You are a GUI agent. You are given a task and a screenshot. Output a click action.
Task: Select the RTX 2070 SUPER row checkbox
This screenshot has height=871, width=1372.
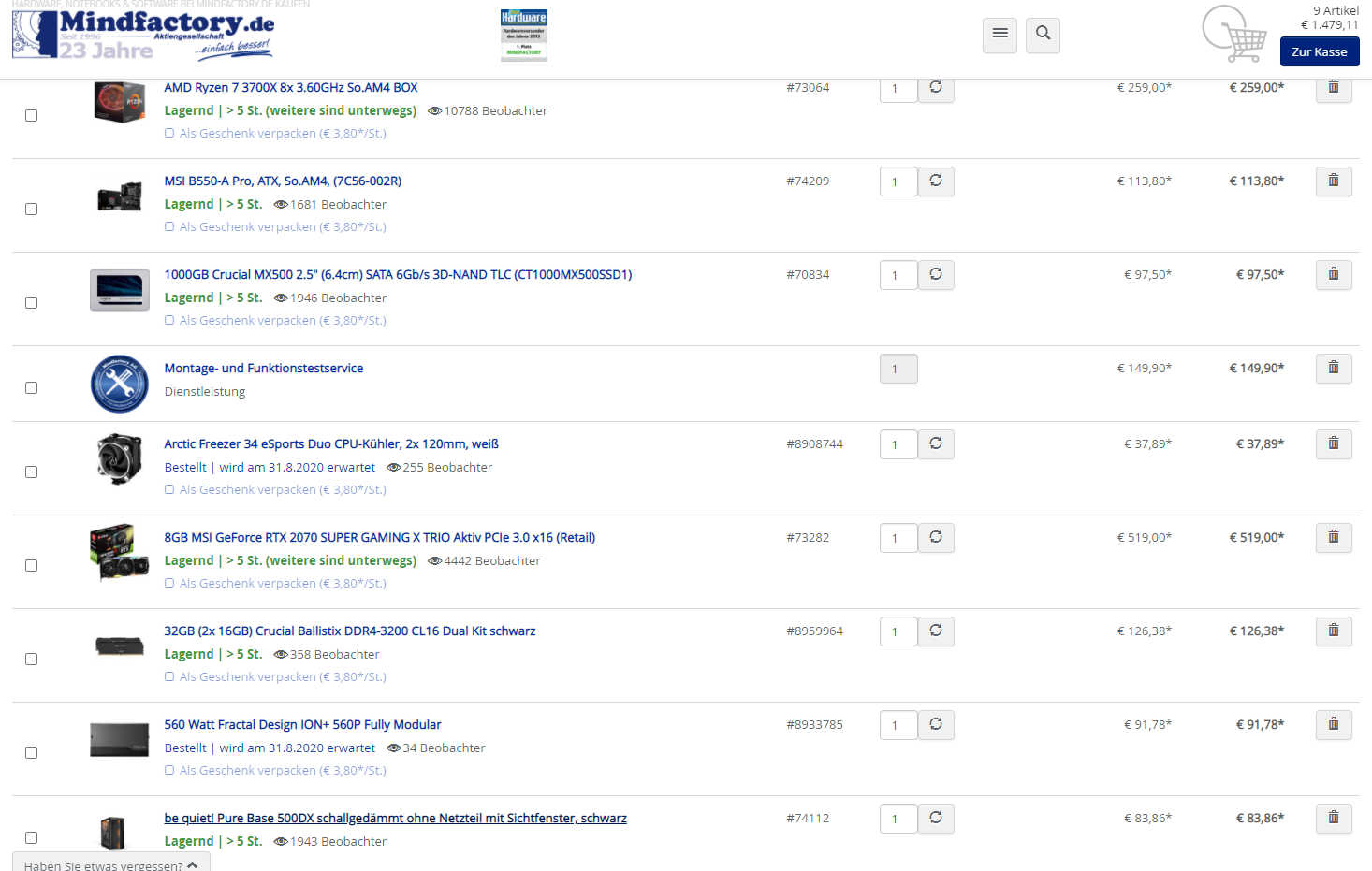pos(31,565)
